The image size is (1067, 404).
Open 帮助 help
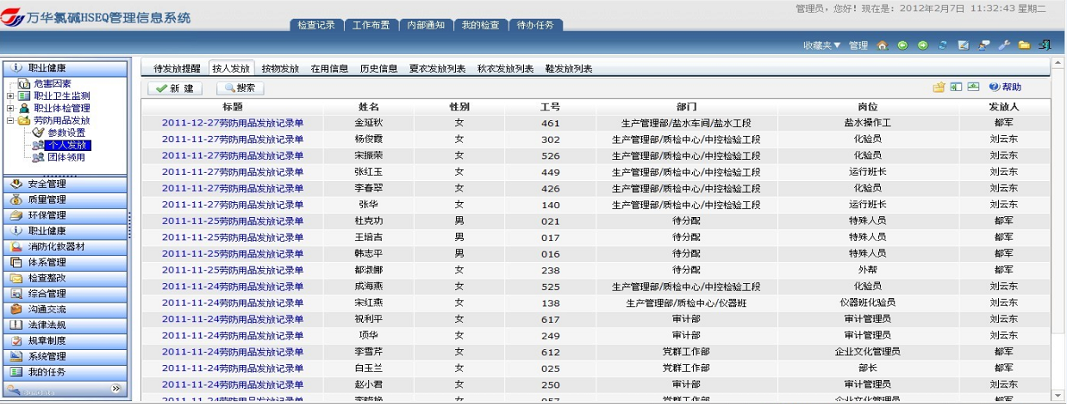[x=1005, y=87]
